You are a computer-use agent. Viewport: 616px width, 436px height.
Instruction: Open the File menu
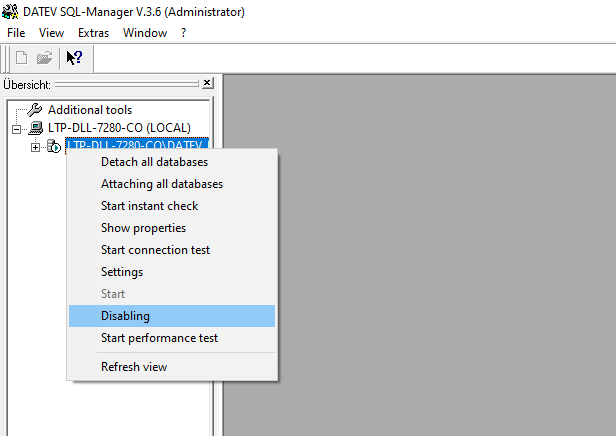(16, 33)
